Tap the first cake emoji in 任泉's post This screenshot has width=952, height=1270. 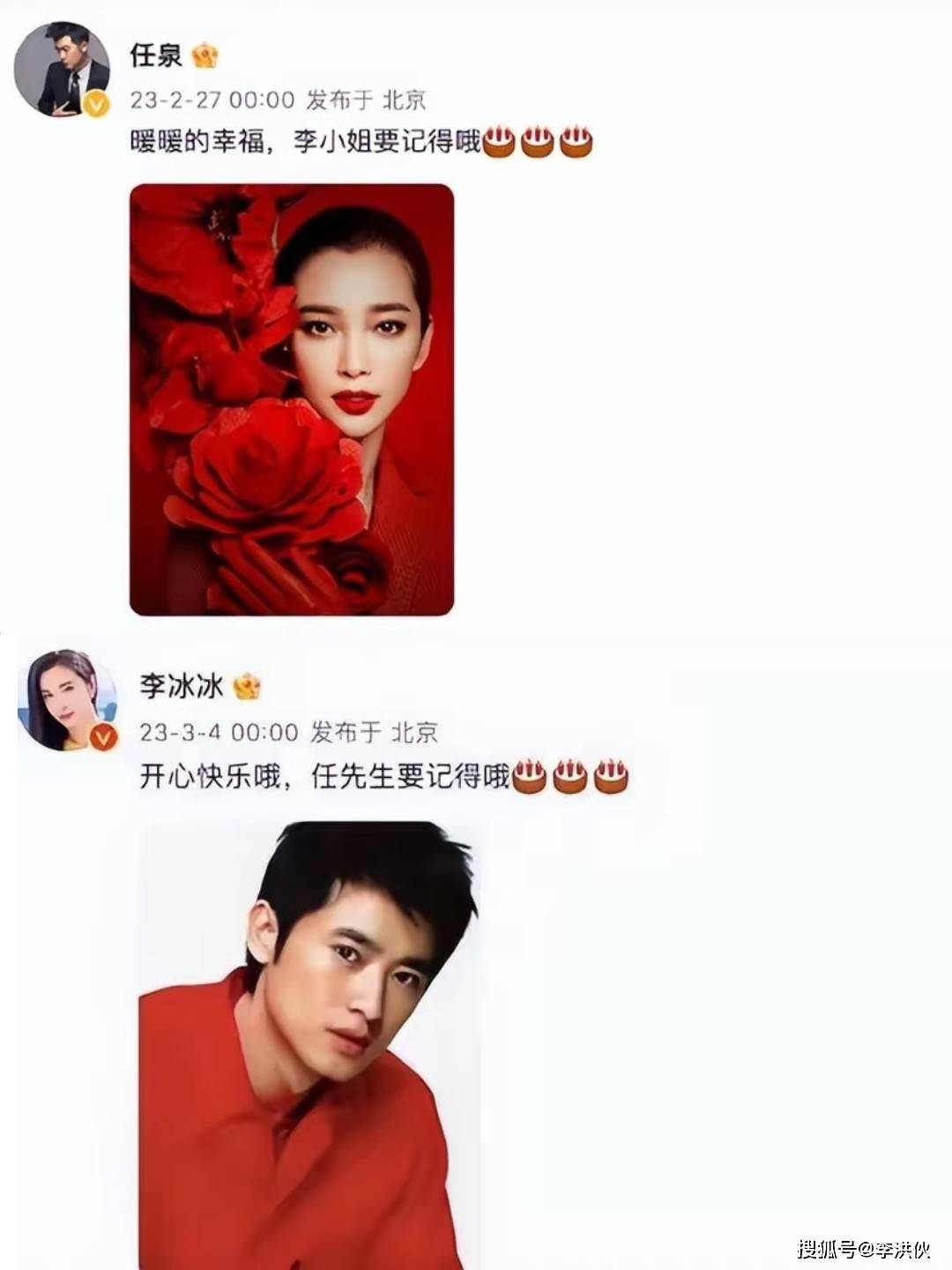click(x=498, y=142)
